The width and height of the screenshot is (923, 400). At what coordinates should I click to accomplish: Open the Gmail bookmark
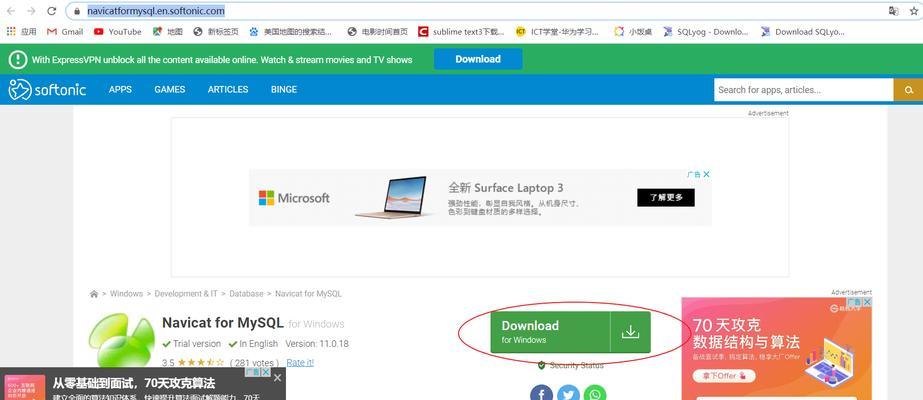click(x=65, y=32)
